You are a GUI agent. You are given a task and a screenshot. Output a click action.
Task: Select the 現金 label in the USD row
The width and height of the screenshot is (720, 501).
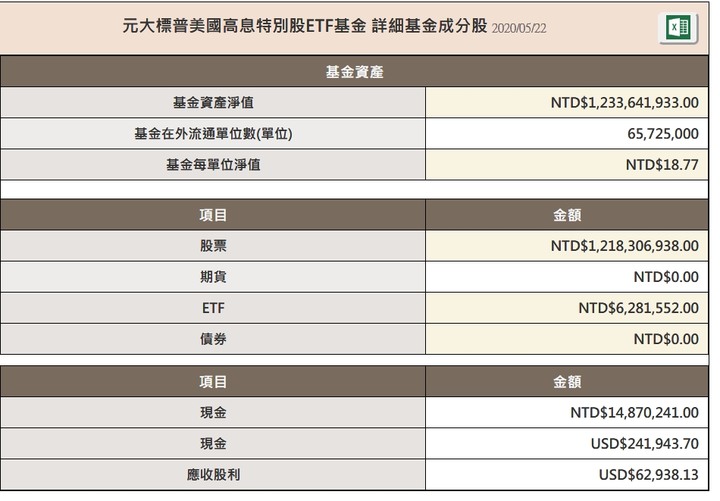click(x=213, y=444)
